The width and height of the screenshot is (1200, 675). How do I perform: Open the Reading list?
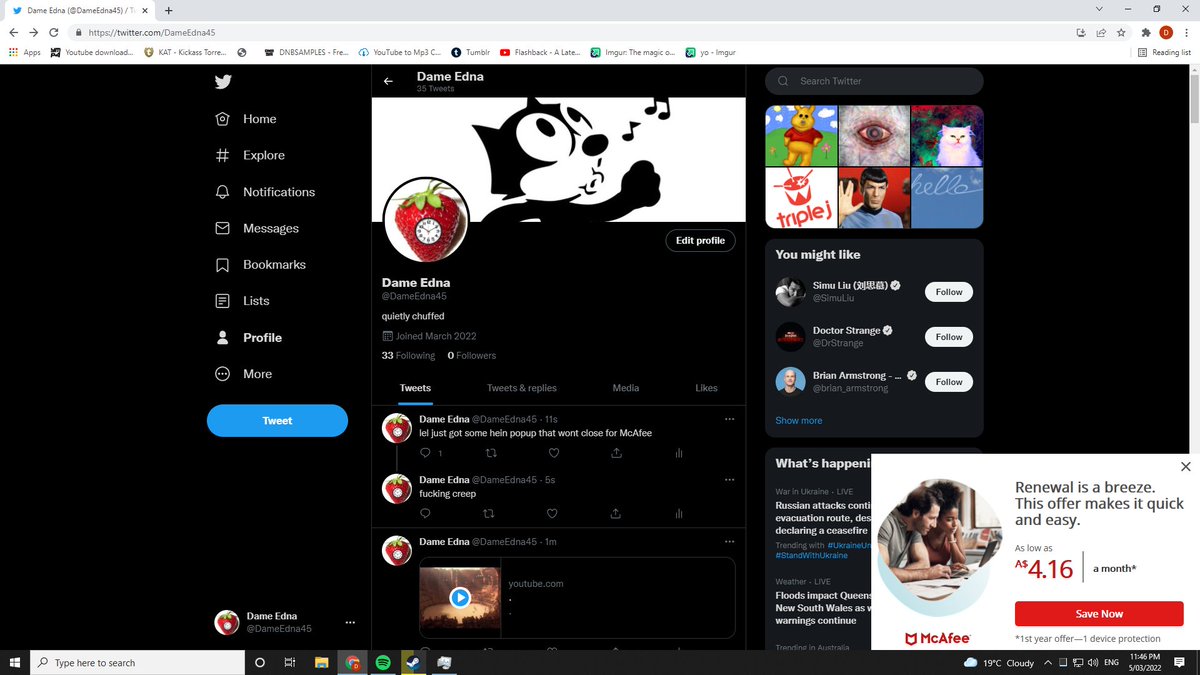tap(1165, 52)
